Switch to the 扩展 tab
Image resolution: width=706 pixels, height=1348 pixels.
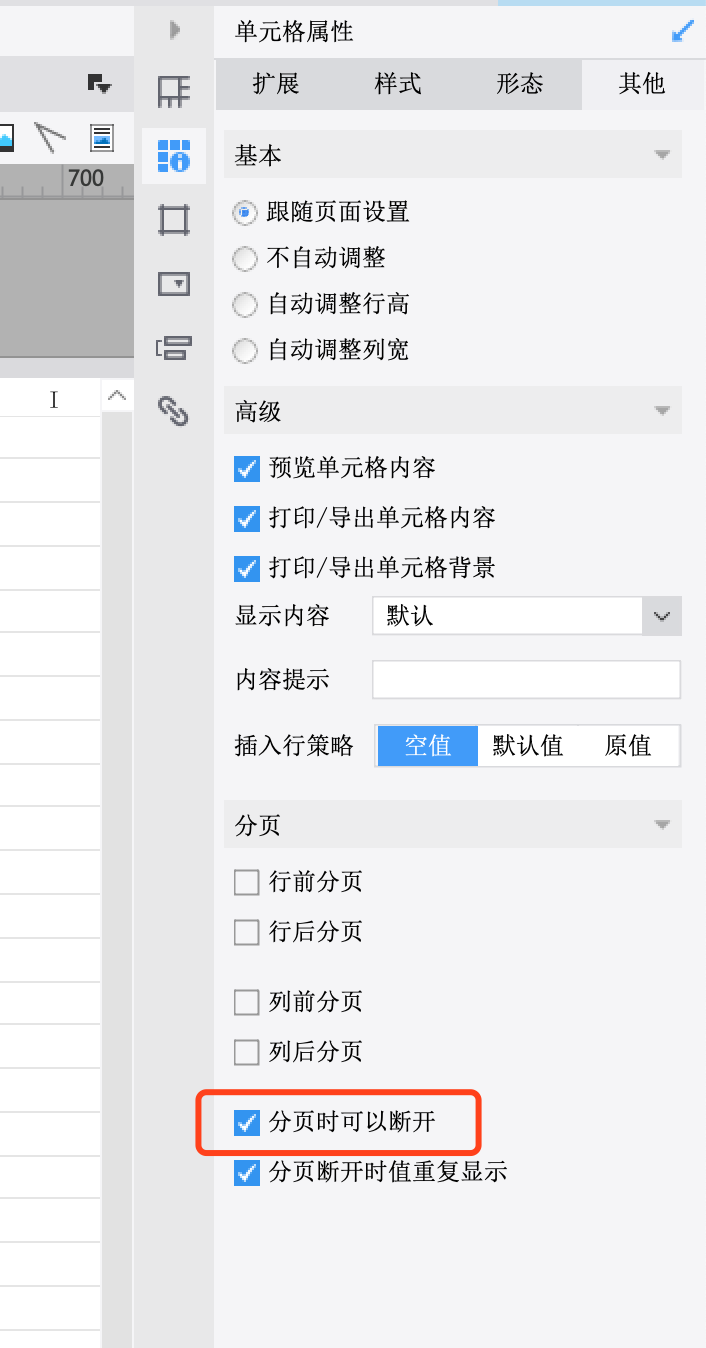276,84
